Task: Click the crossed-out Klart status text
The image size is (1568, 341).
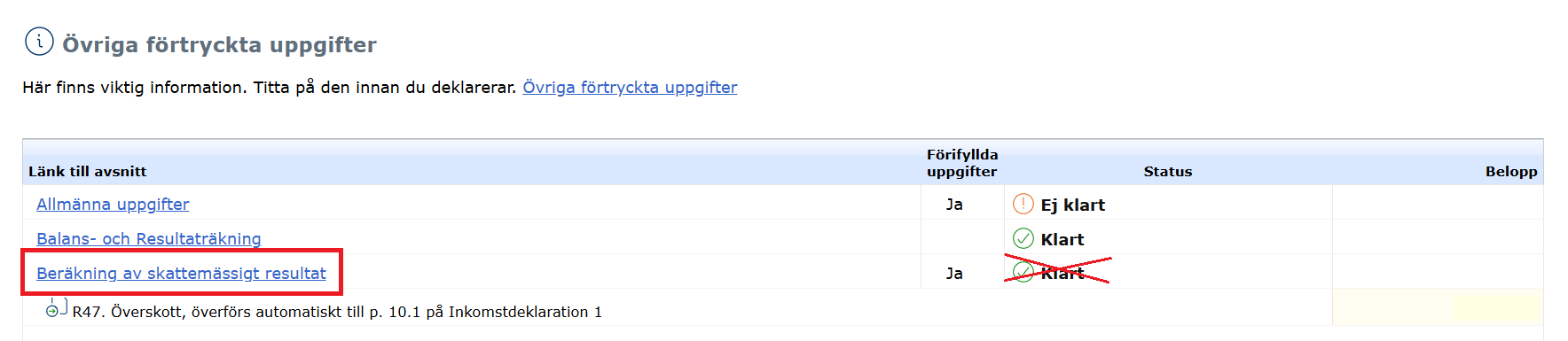Action: click(x=1062, y=274)
